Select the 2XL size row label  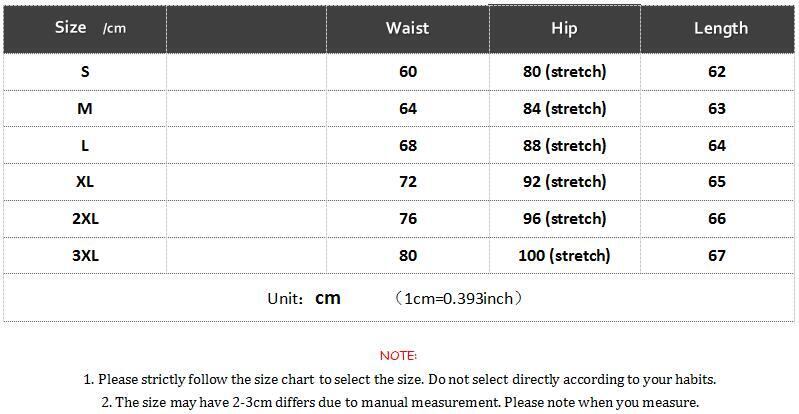[85, 218]
